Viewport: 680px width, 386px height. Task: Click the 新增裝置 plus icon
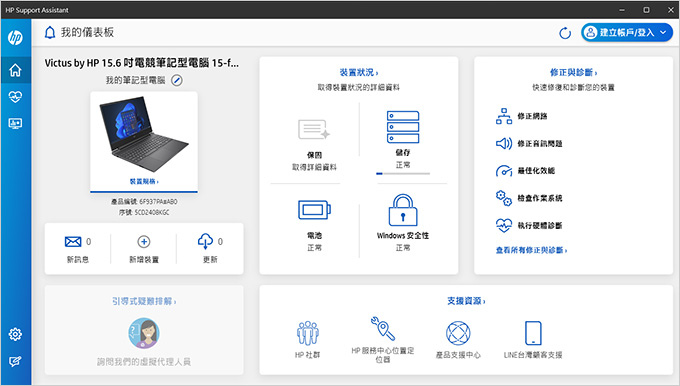[x=144, y=242]
